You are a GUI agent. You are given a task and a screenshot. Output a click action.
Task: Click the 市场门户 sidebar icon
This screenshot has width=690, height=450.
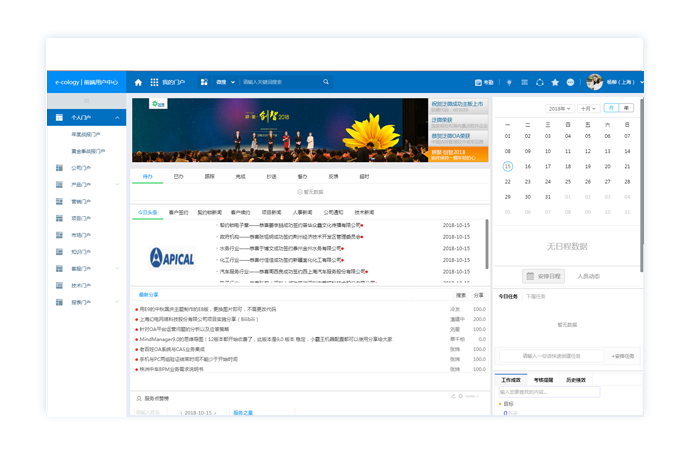pyautogui.click(x=59, y=235)
